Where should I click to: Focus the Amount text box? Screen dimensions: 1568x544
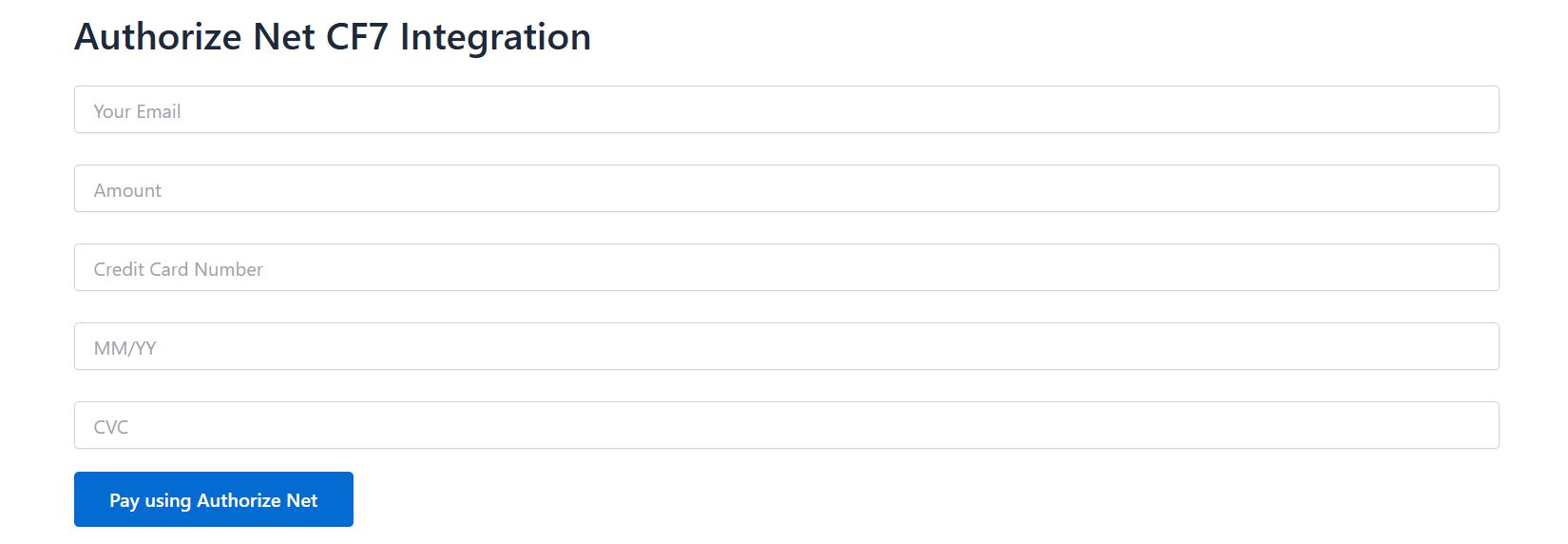point(787,188)
